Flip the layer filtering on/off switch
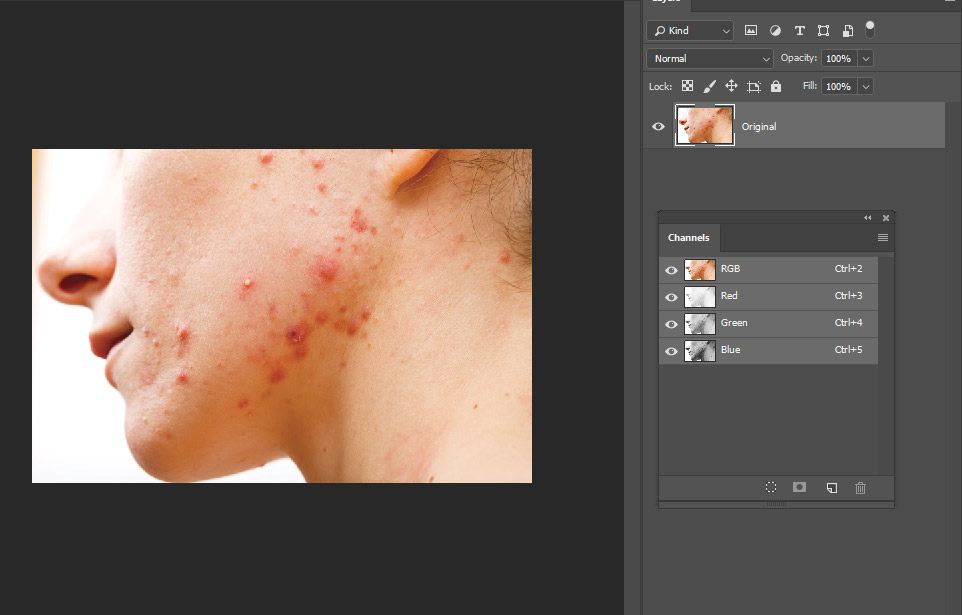The height and width of the screenshot is (615, 962). point(869,30)
